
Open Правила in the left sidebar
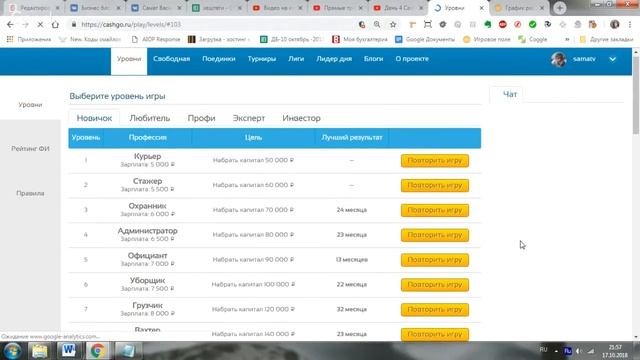click(x=30, y=193)
